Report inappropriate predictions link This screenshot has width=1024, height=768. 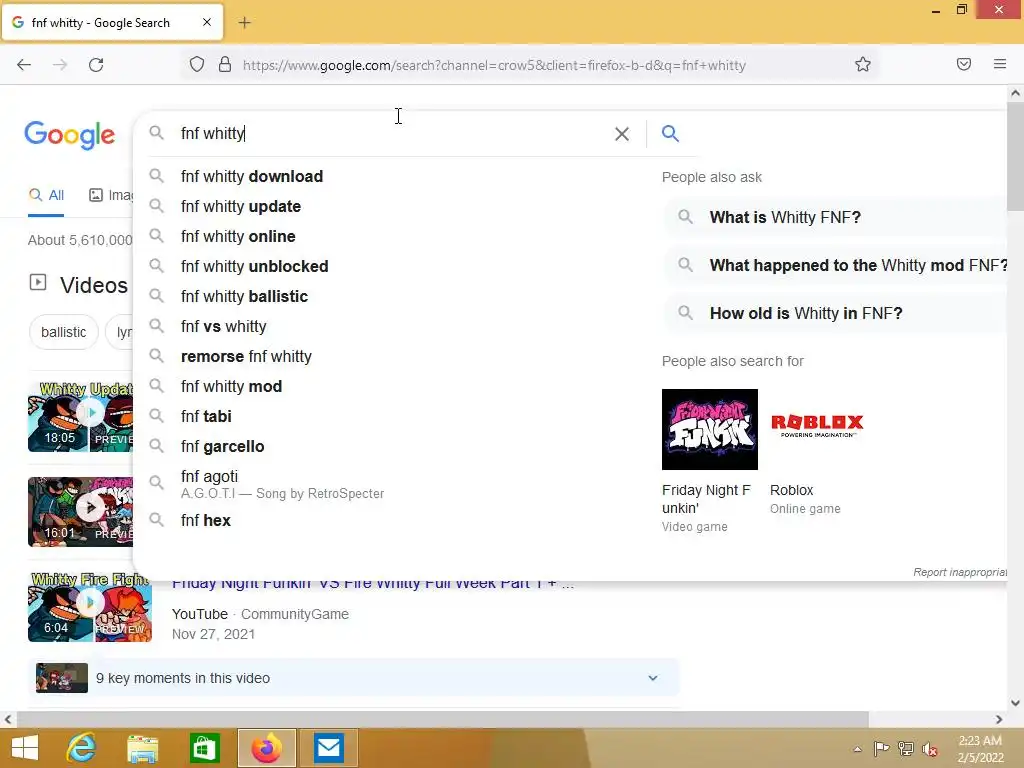(960, 572)
